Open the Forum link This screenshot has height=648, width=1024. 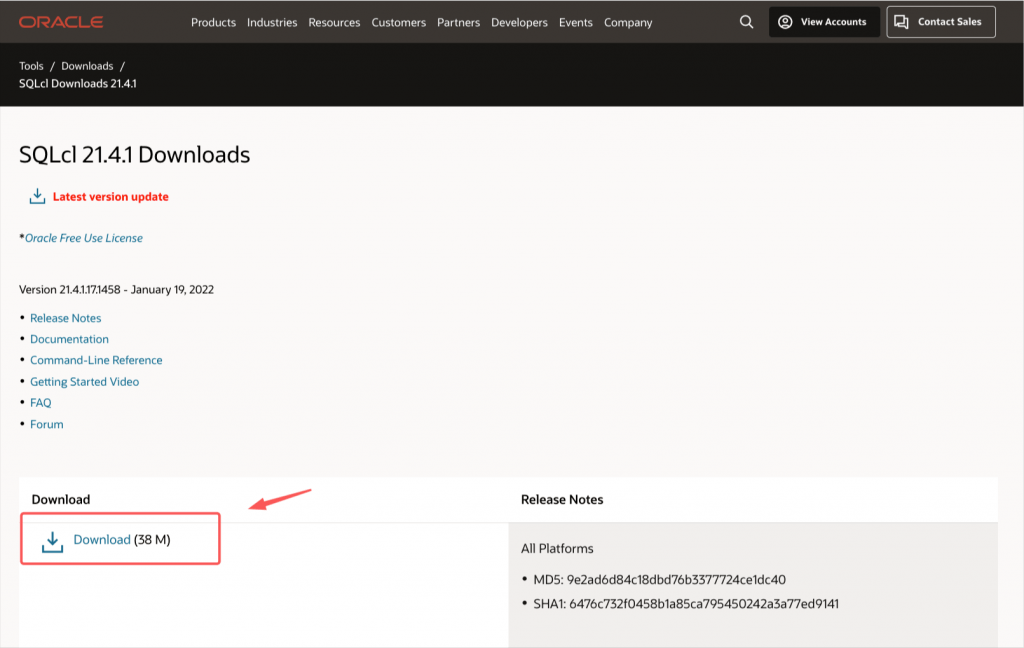(46, 424)
